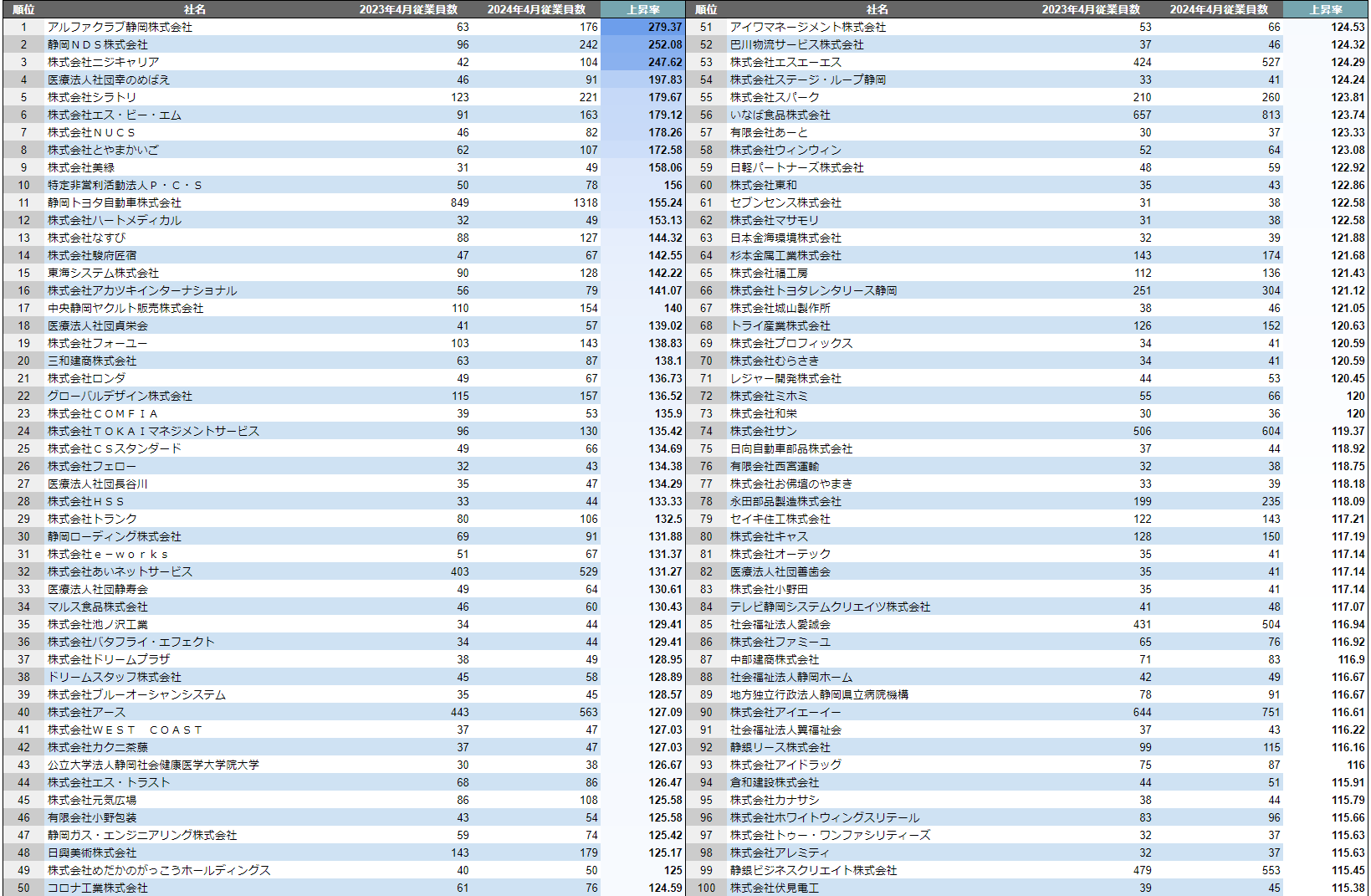Image resolution: width=1371 pixels, height=896 pixels.
Task: Select 株式会社バタフライ・エフェクト
Action: (x=131, y=642)
